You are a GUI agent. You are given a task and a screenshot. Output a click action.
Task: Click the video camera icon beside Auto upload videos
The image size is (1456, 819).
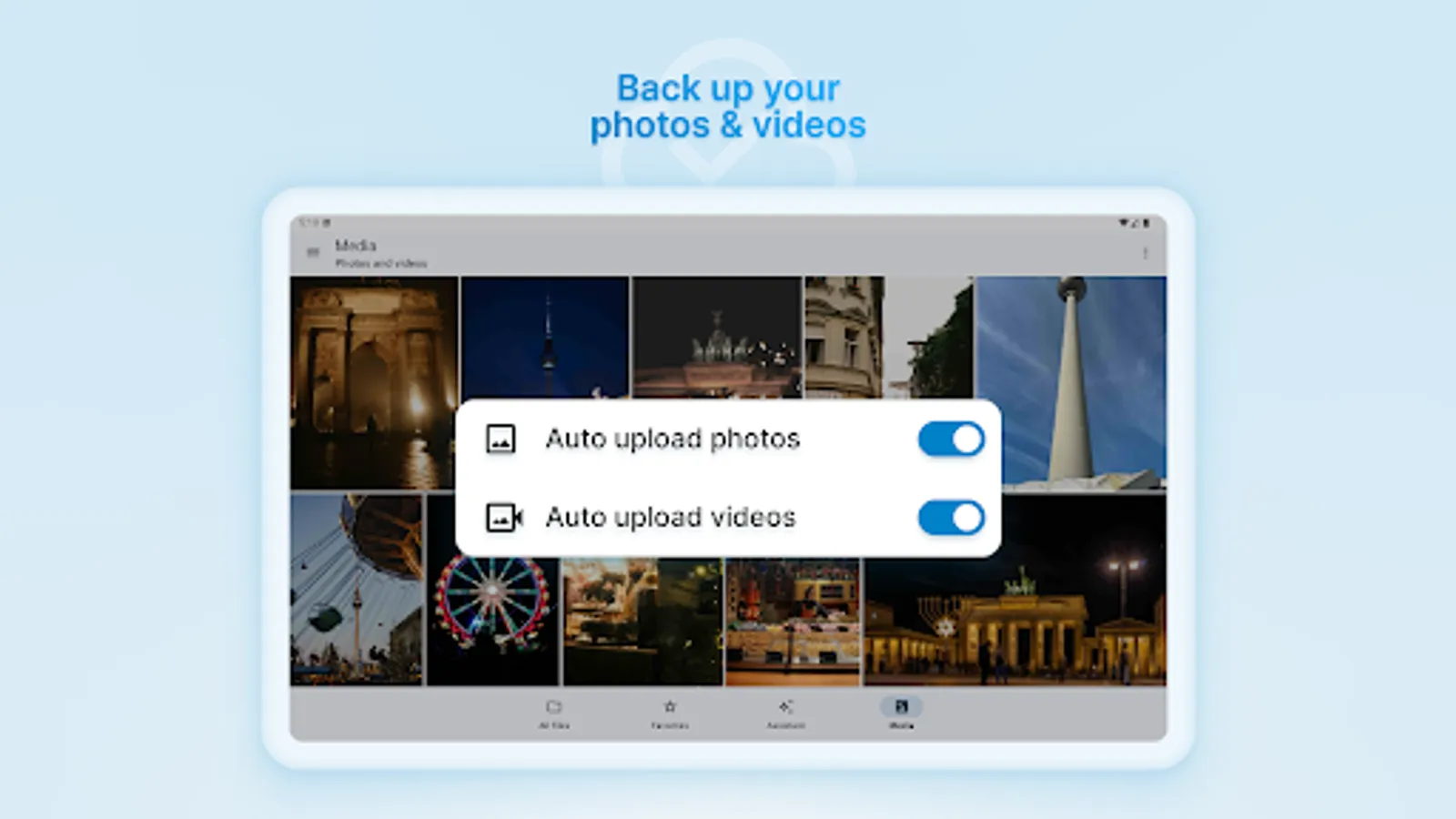tap(502, 517)
